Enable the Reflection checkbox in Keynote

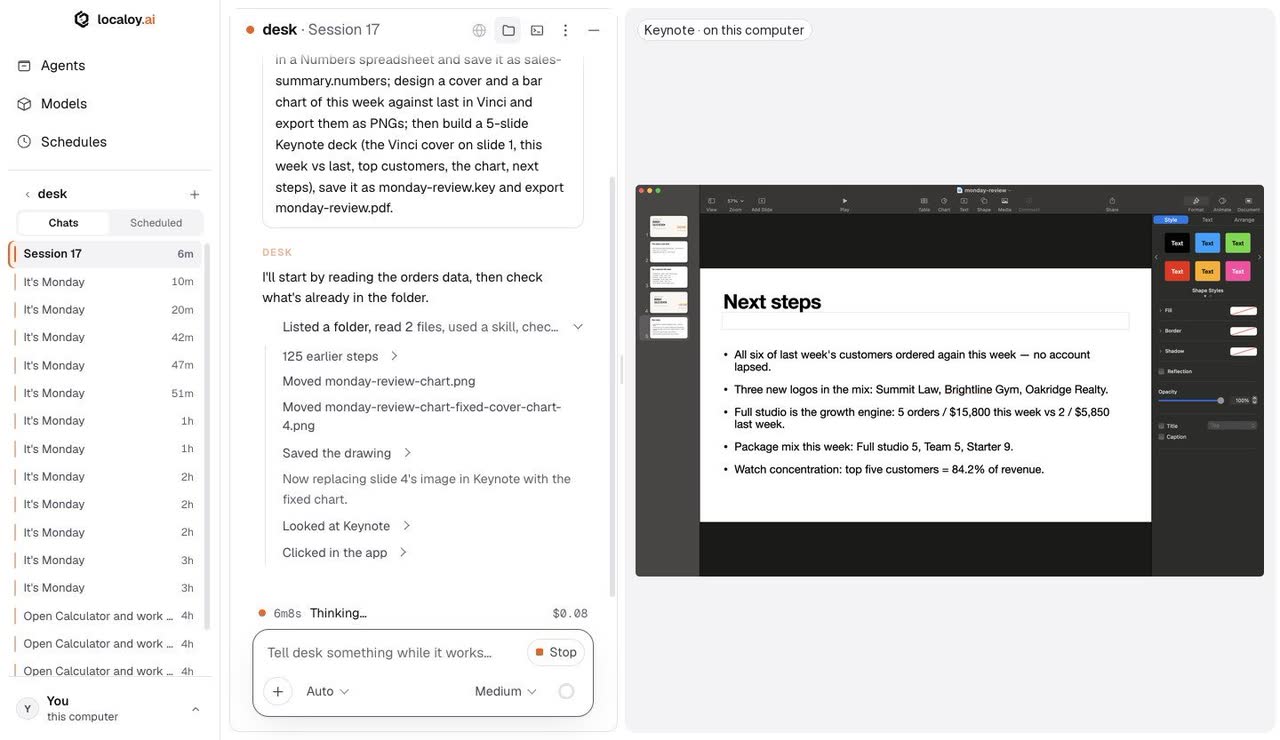1161,371
